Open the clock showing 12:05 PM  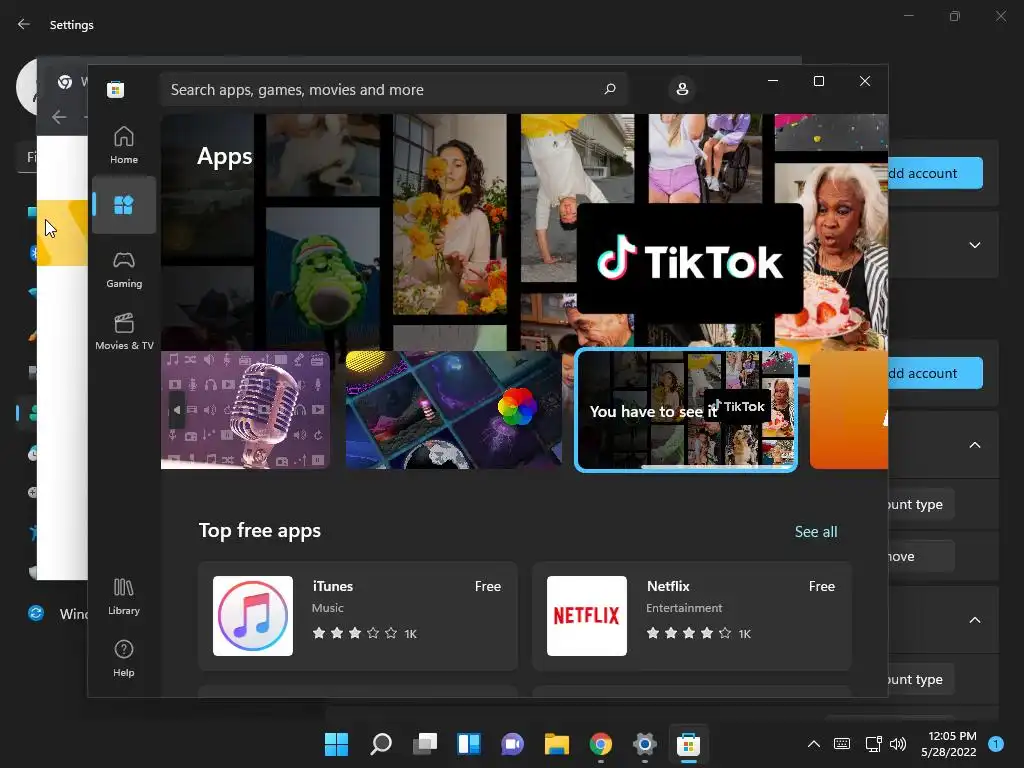[x=949, y=744]
